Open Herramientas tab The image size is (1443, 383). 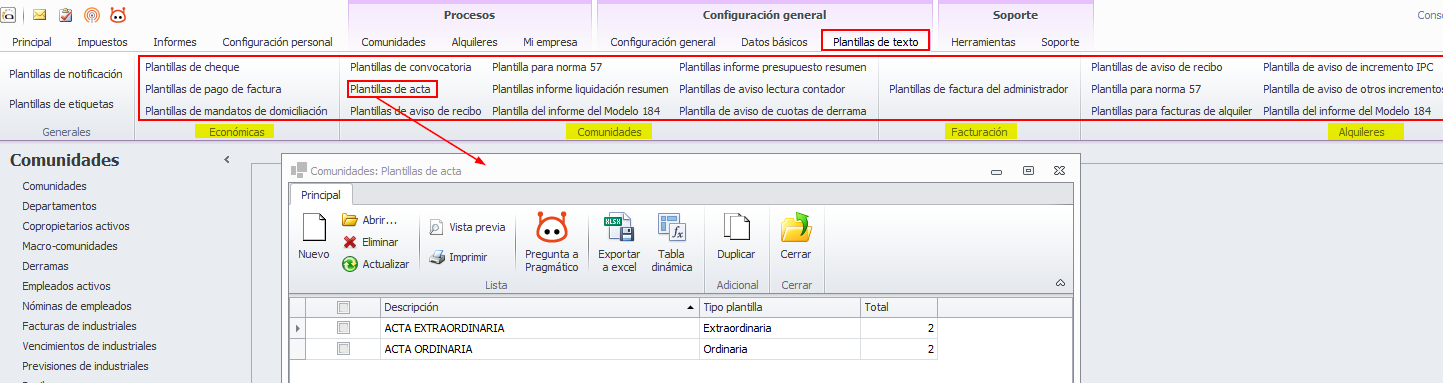point(983,42)
